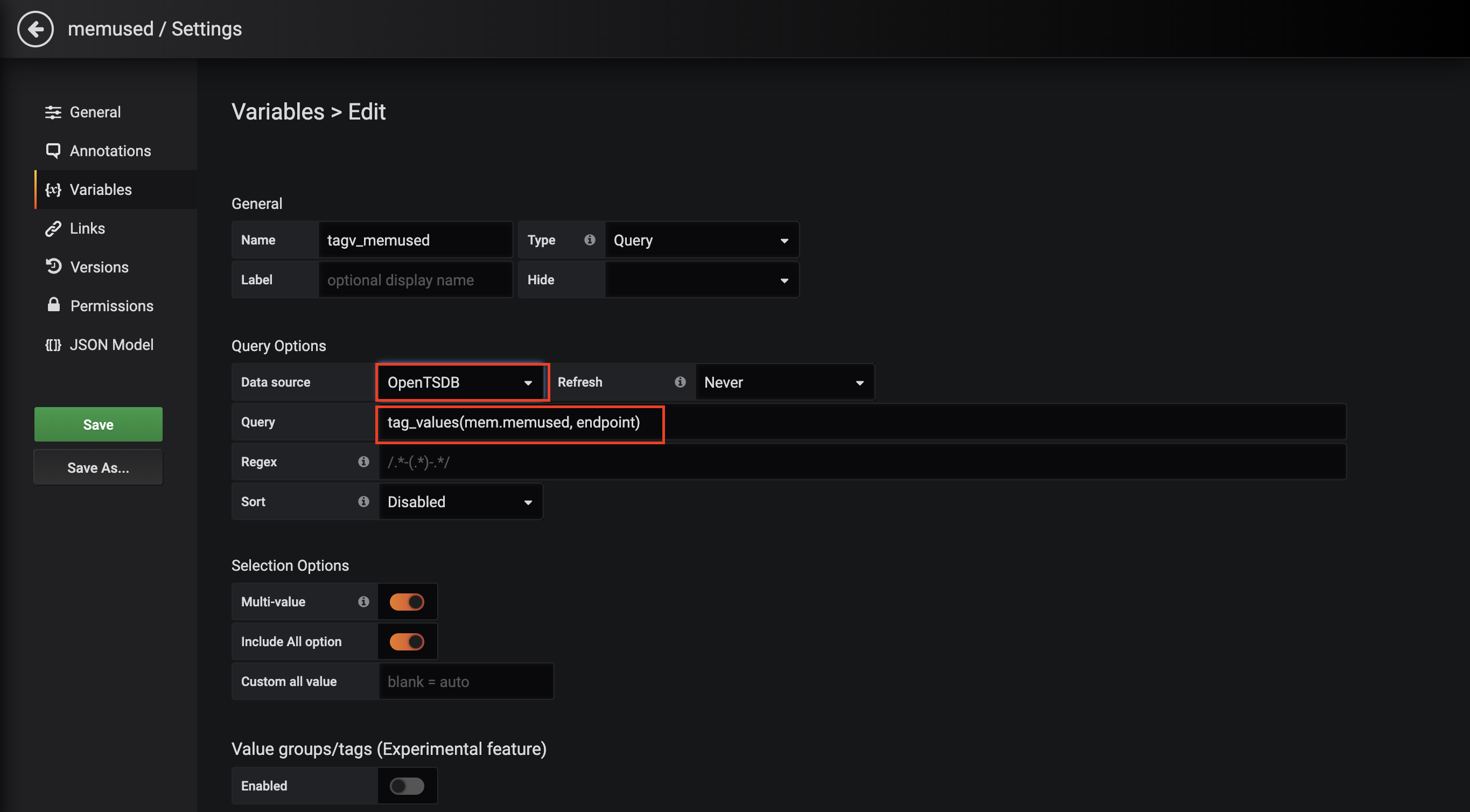Enable Value groups/tags feature toggle
This screenshot has width=1470, height=812.
tap(407, 786)
